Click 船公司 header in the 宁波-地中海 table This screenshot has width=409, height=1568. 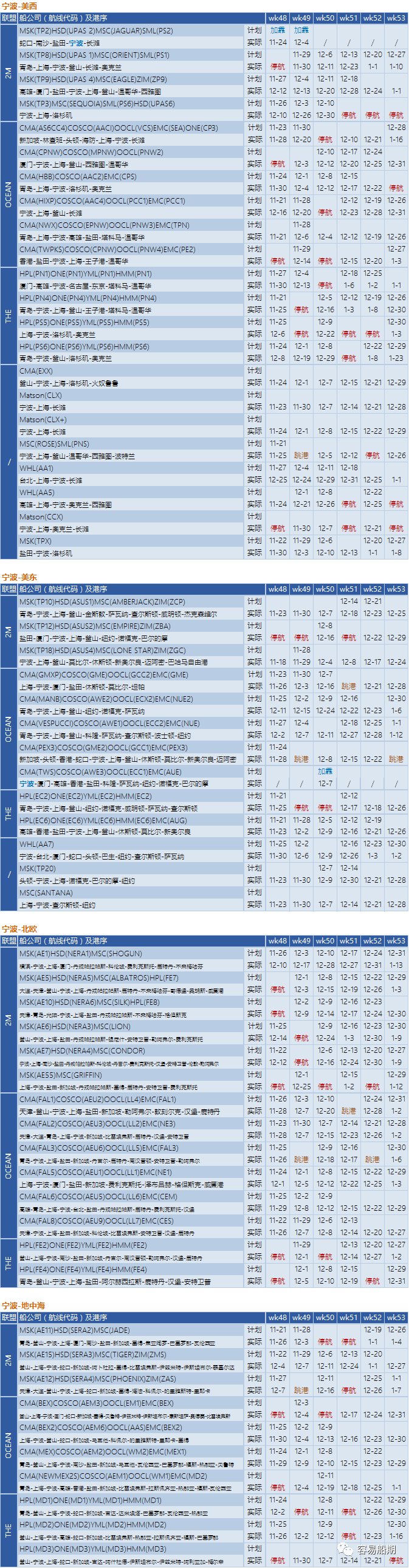coord(63,1318)
